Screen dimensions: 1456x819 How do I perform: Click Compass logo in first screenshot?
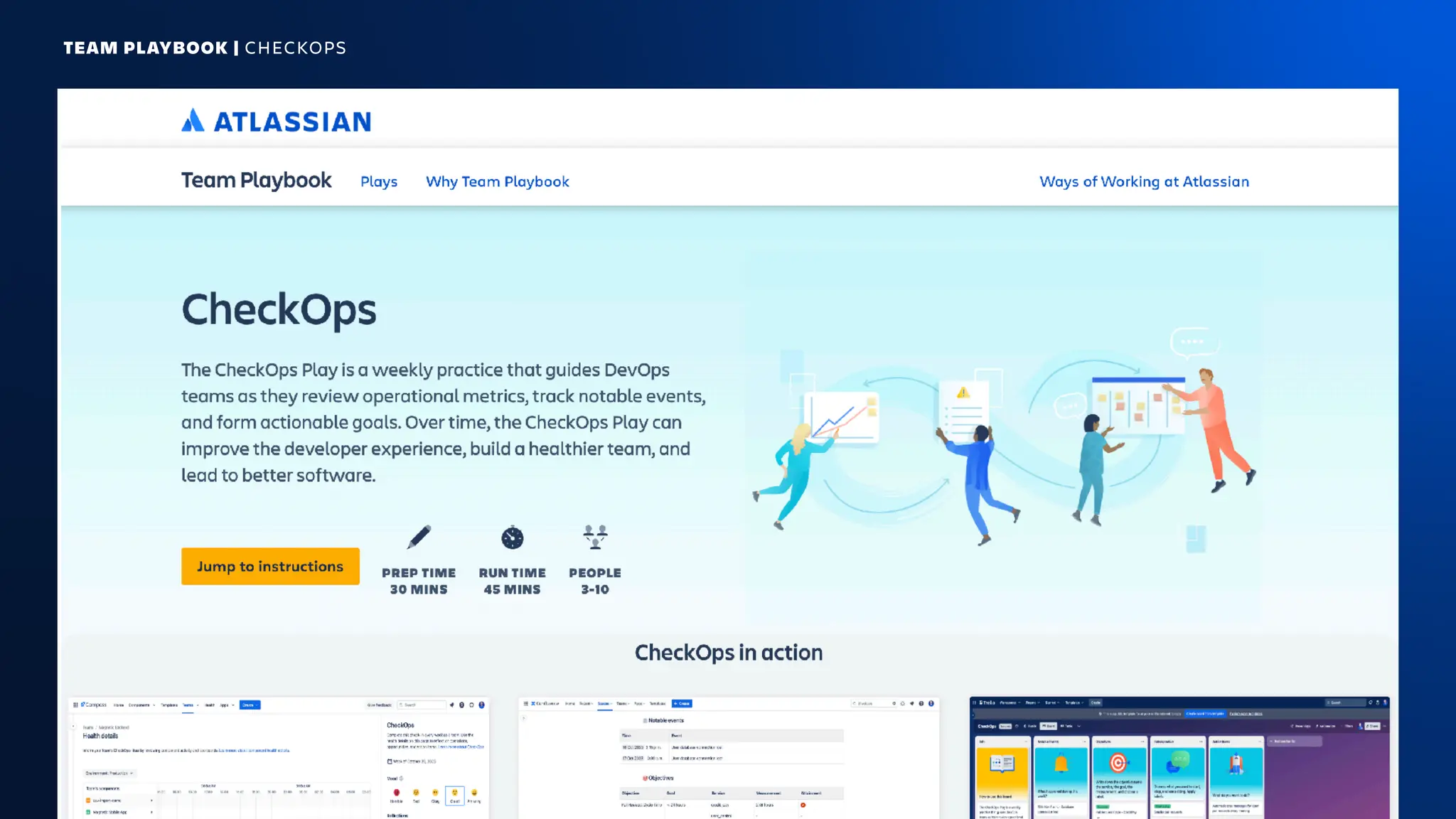[94, 705]
